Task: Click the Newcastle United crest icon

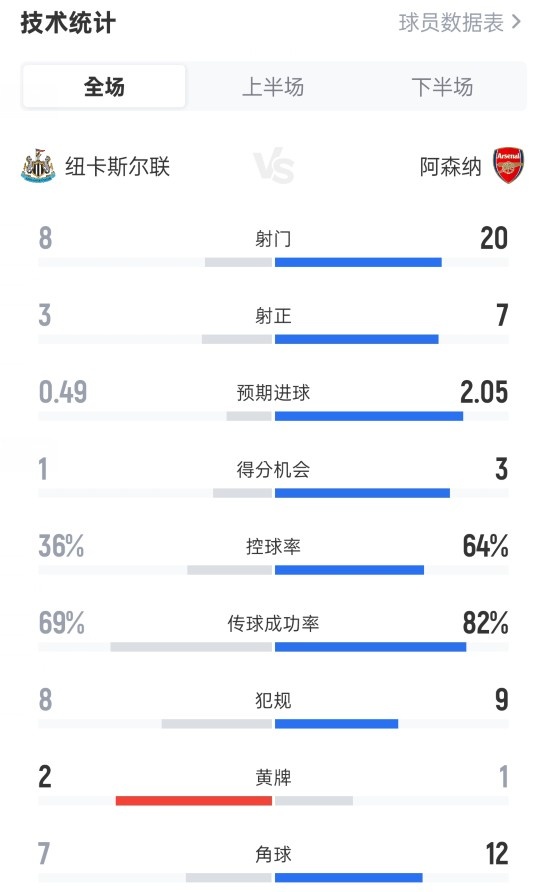Action: click(x=38, y=166)
